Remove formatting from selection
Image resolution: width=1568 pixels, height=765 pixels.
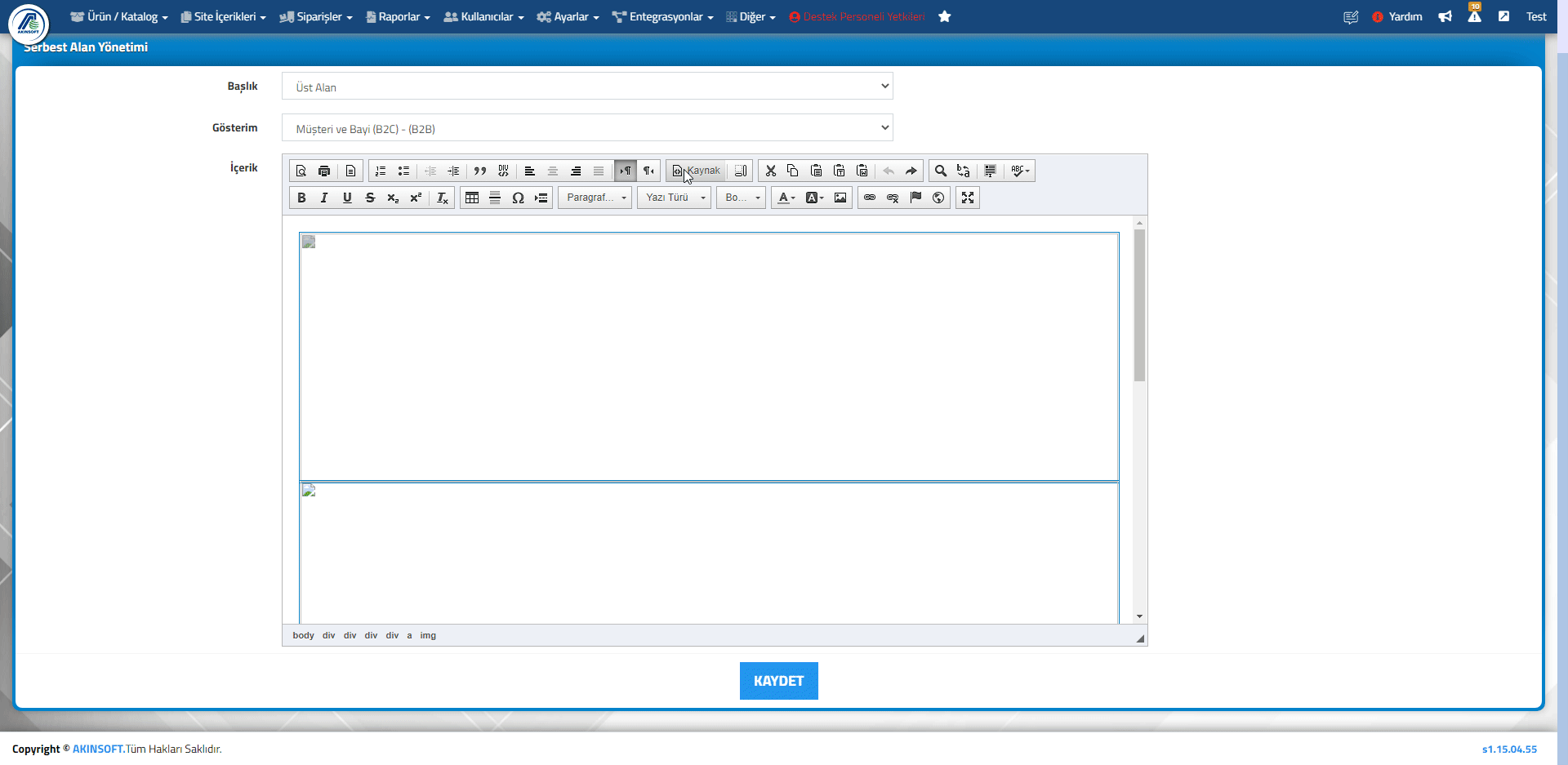click(x=443, y=198)
